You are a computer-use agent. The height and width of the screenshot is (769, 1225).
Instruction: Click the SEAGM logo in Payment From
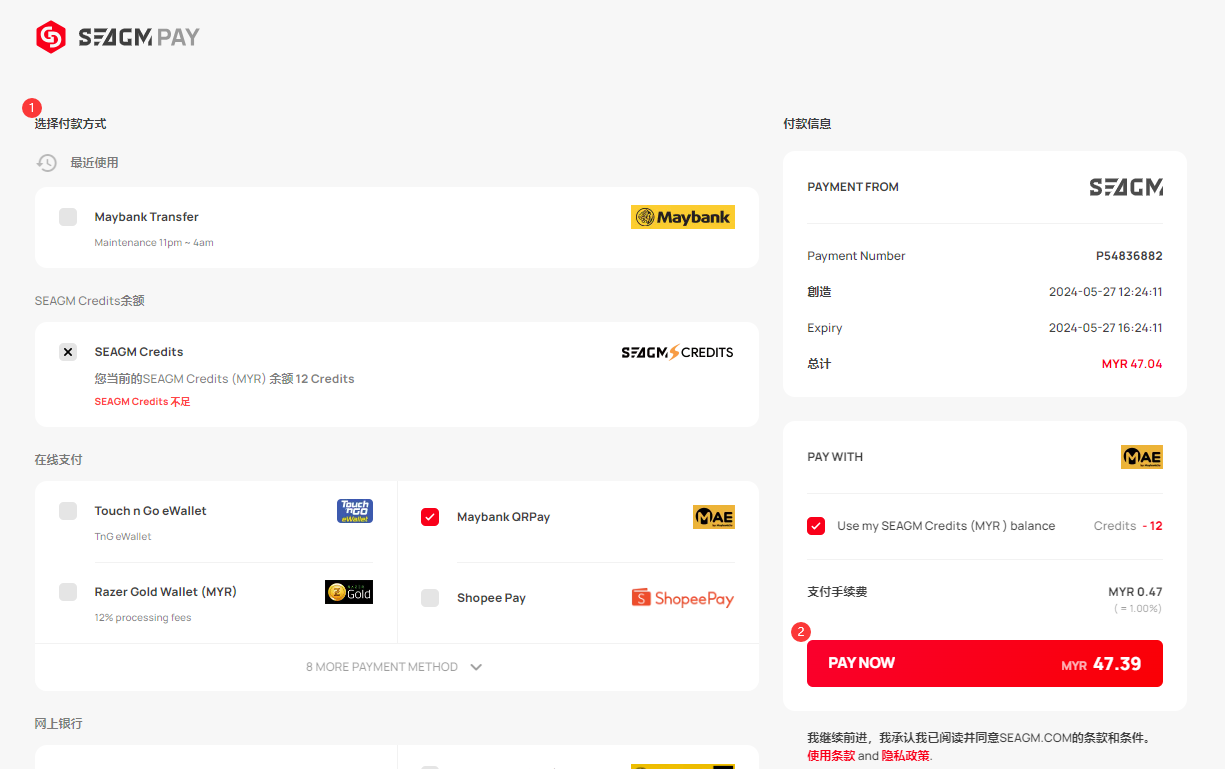[1126, 187]
